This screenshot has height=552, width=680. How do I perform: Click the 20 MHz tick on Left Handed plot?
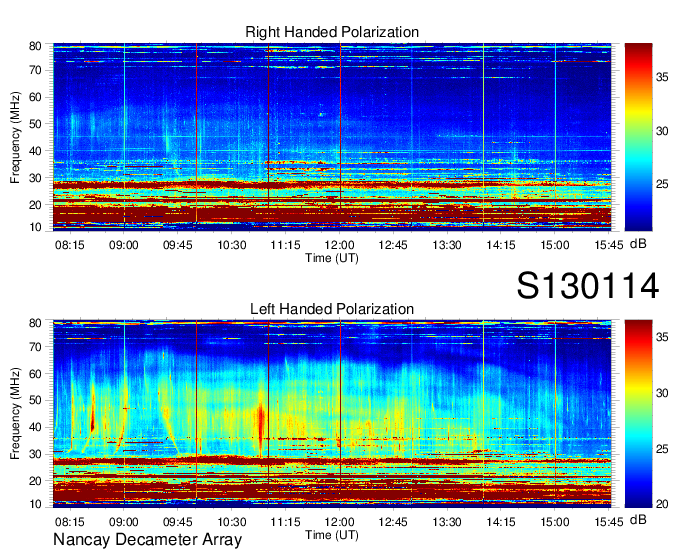[35, 481]
